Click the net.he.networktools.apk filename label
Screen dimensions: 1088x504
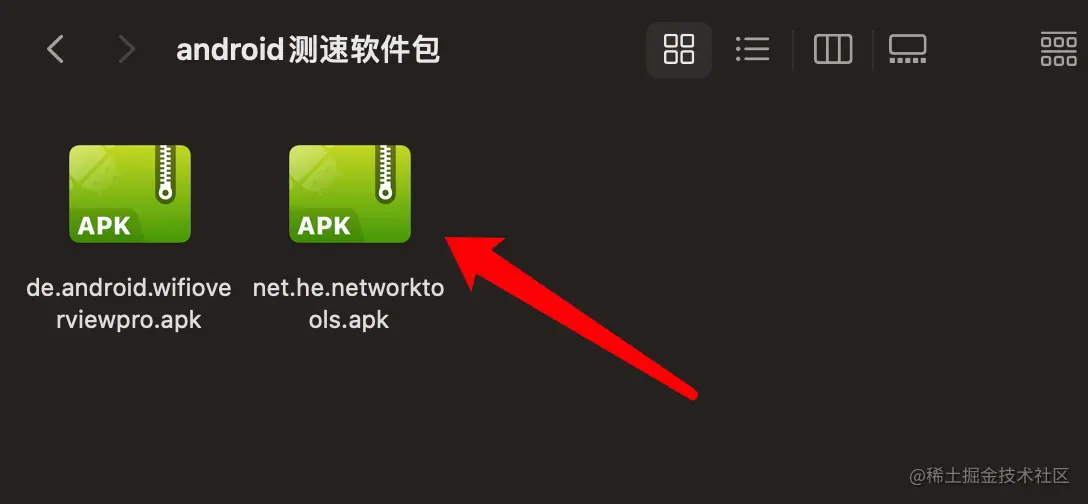pyautogui.click(x=348, y=304)
